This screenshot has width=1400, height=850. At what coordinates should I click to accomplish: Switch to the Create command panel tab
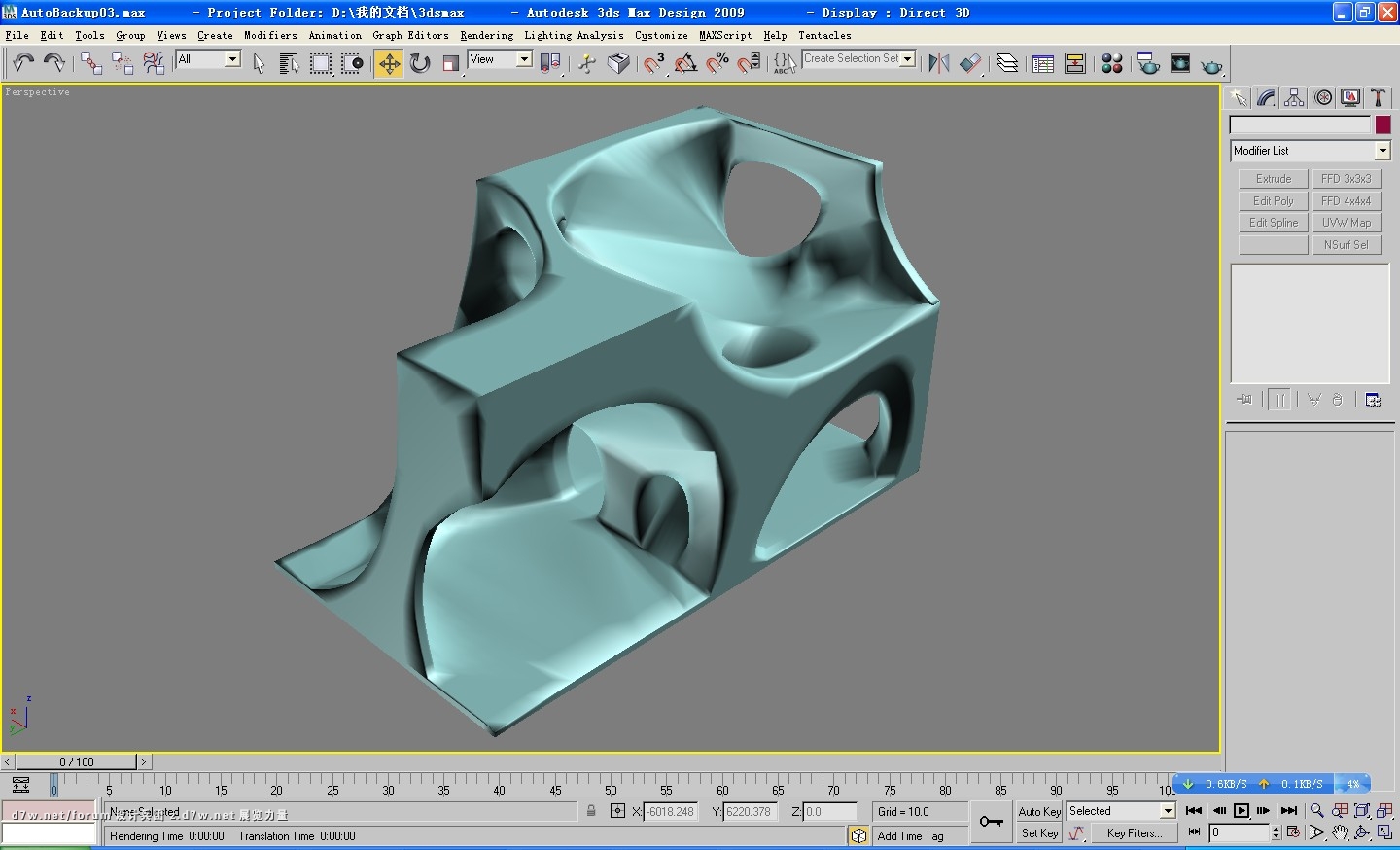click(1238, 97)
